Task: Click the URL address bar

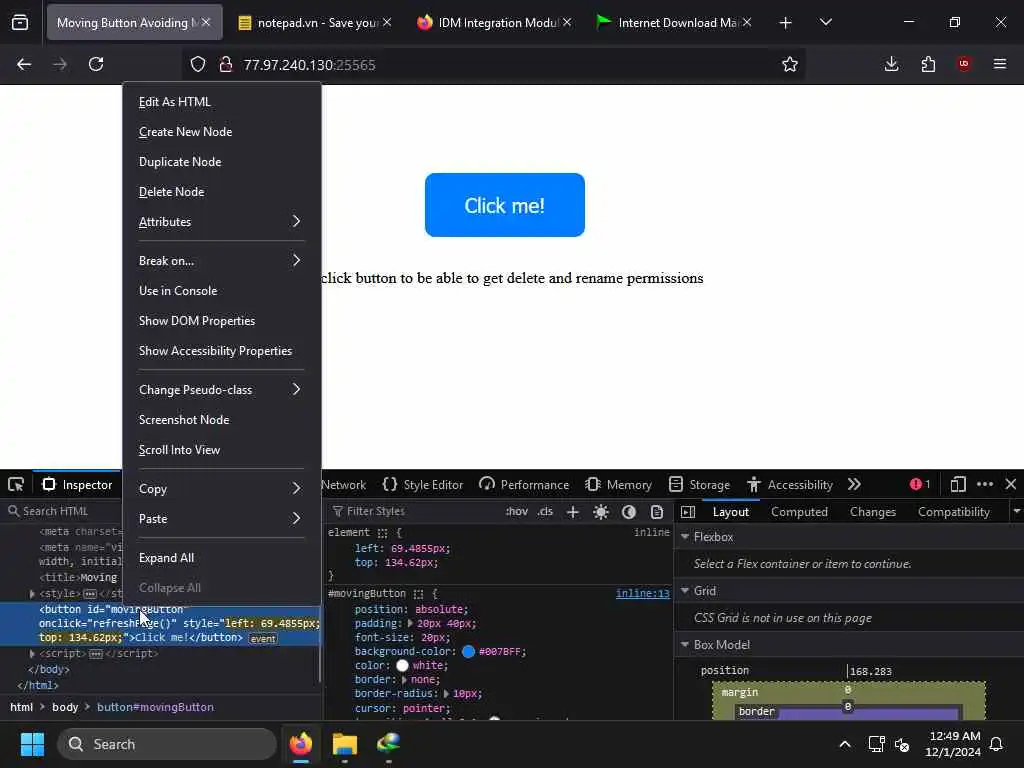Action: (494, 64)
